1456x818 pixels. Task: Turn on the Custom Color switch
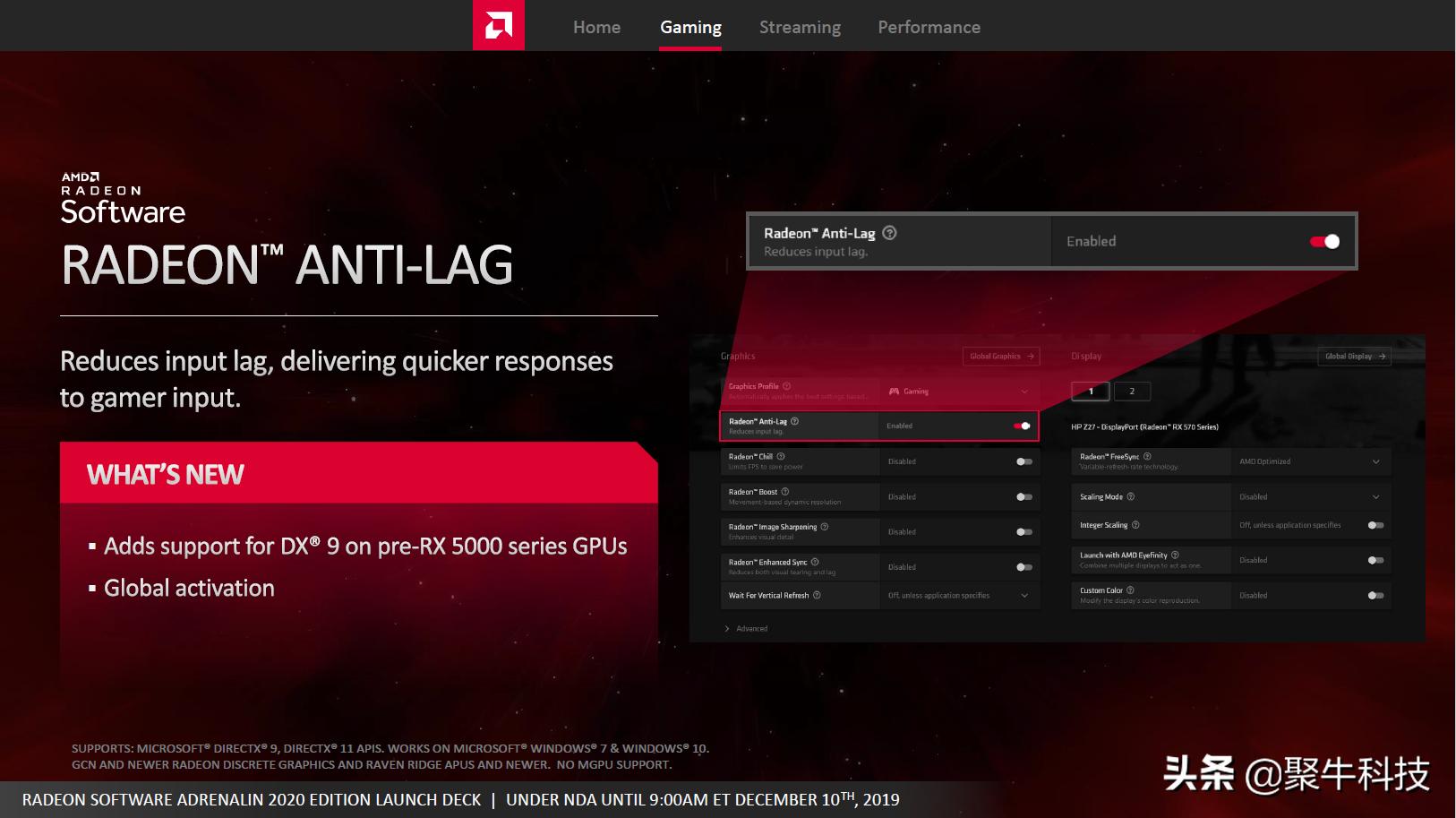[x=1376, y=595]
